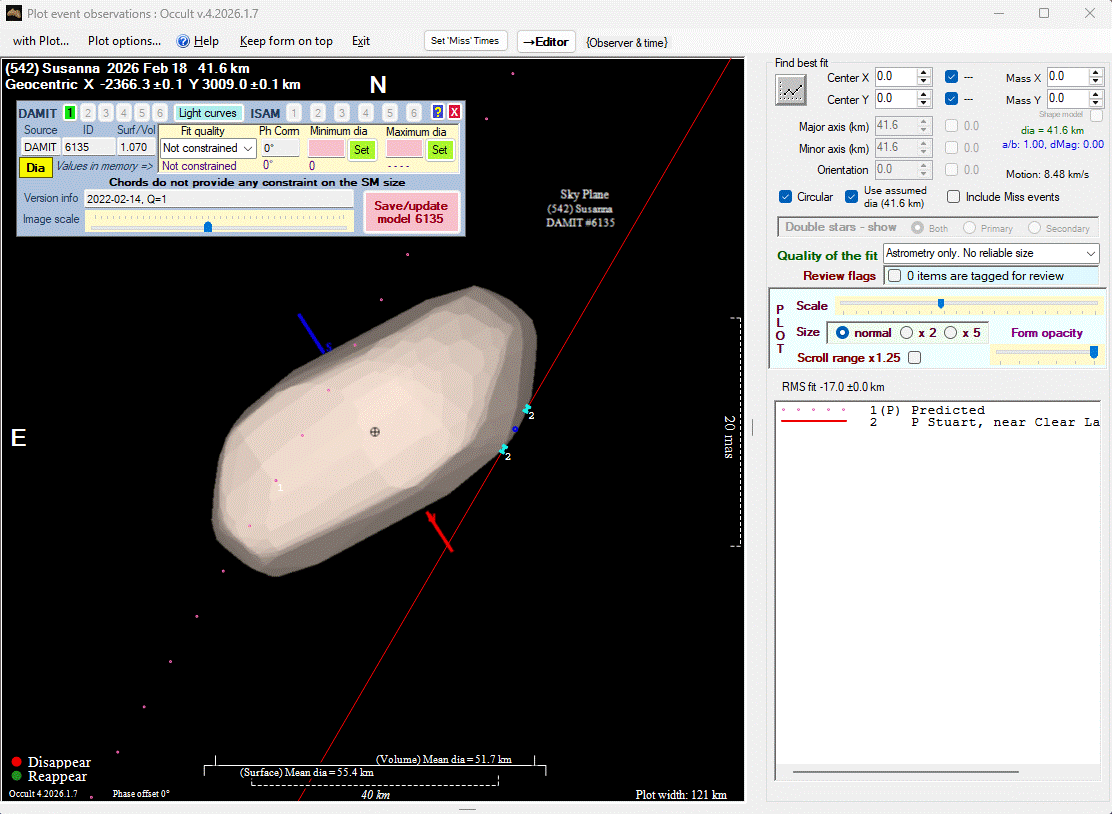
Task: Click the Find best fit graph icon
Action: coord(791,90)
